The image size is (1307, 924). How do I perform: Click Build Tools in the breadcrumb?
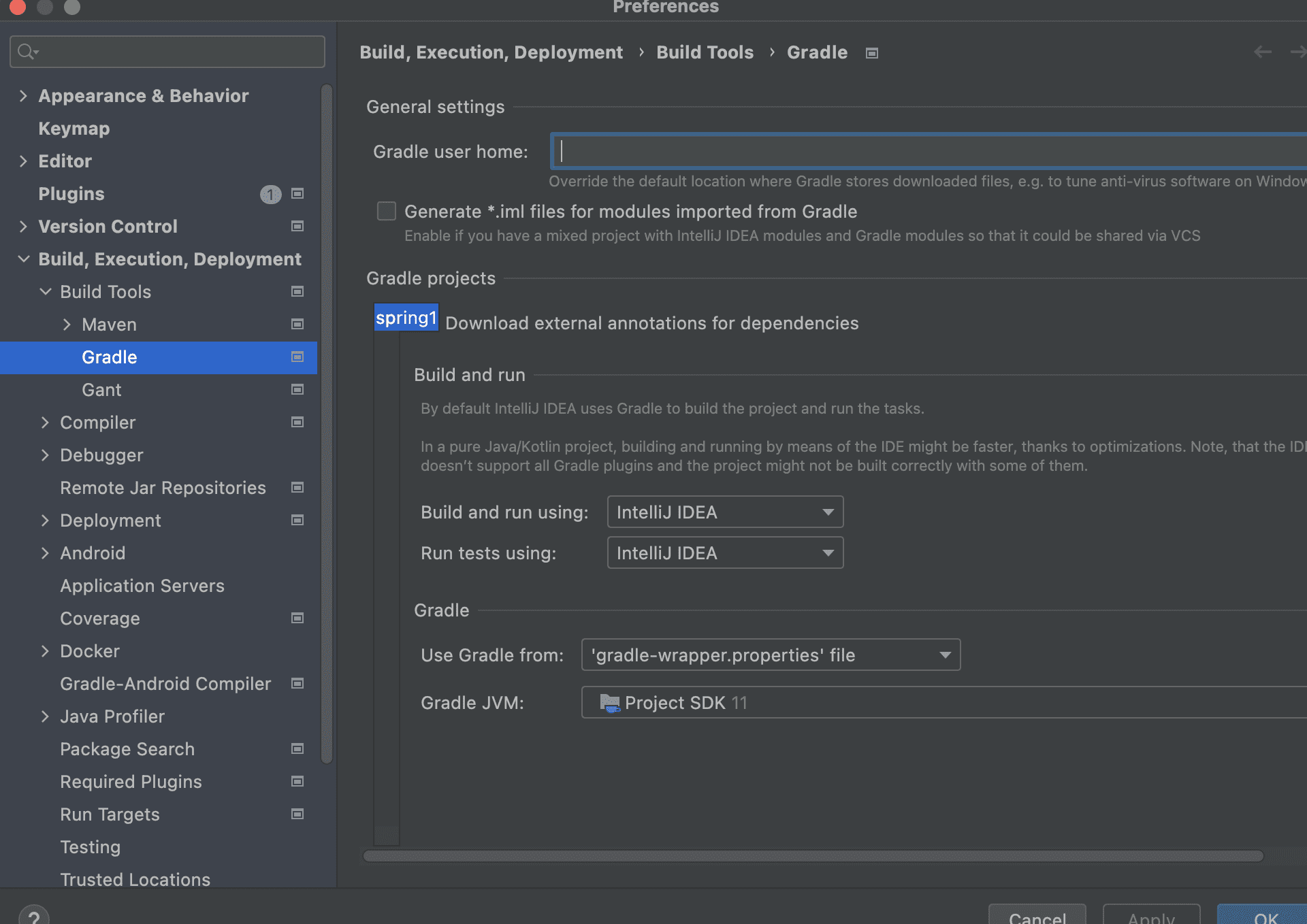[x=705, y=52]
